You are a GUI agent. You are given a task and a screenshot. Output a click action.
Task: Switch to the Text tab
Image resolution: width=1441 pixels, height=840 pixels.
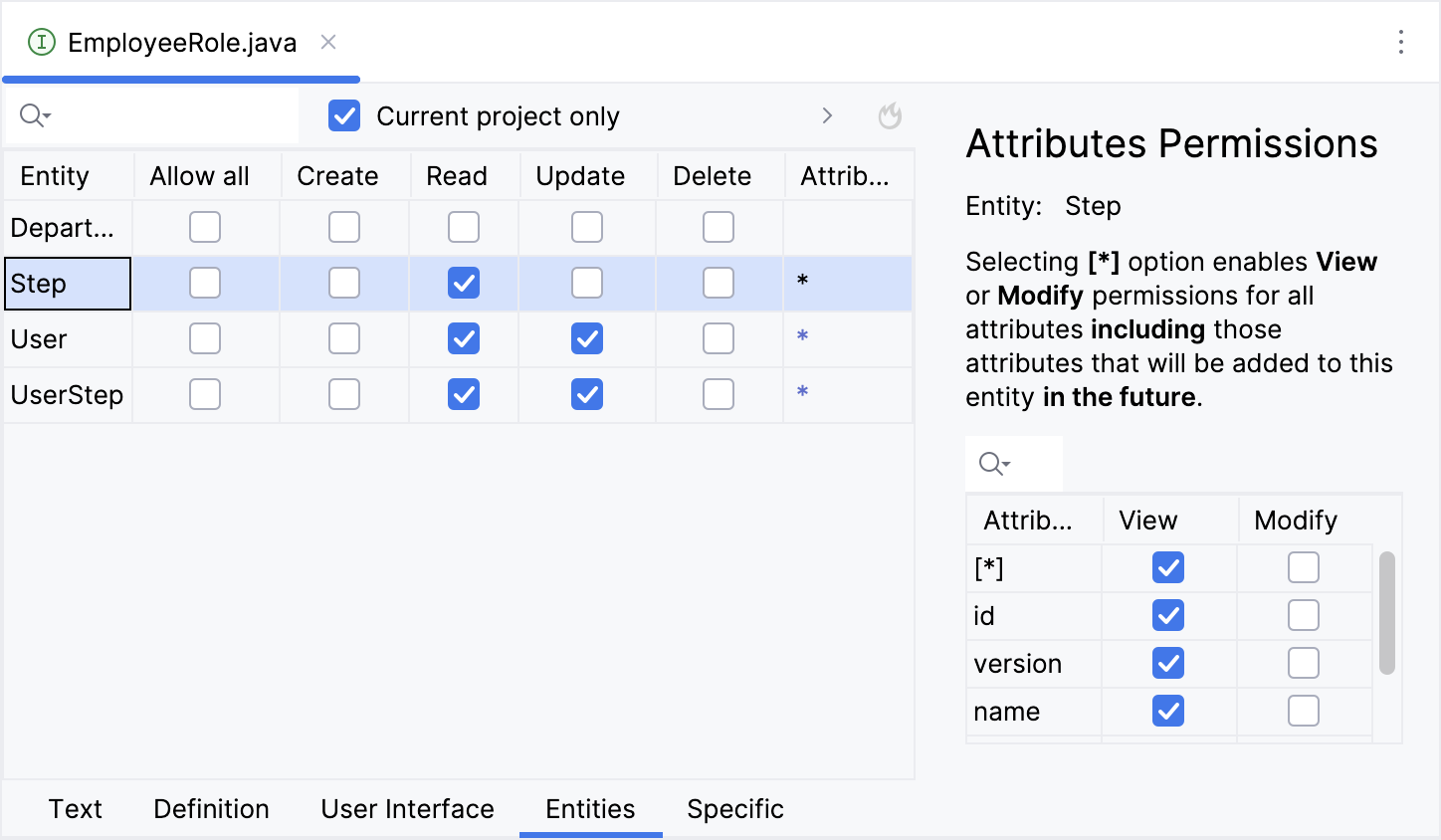tap(76, 809)
